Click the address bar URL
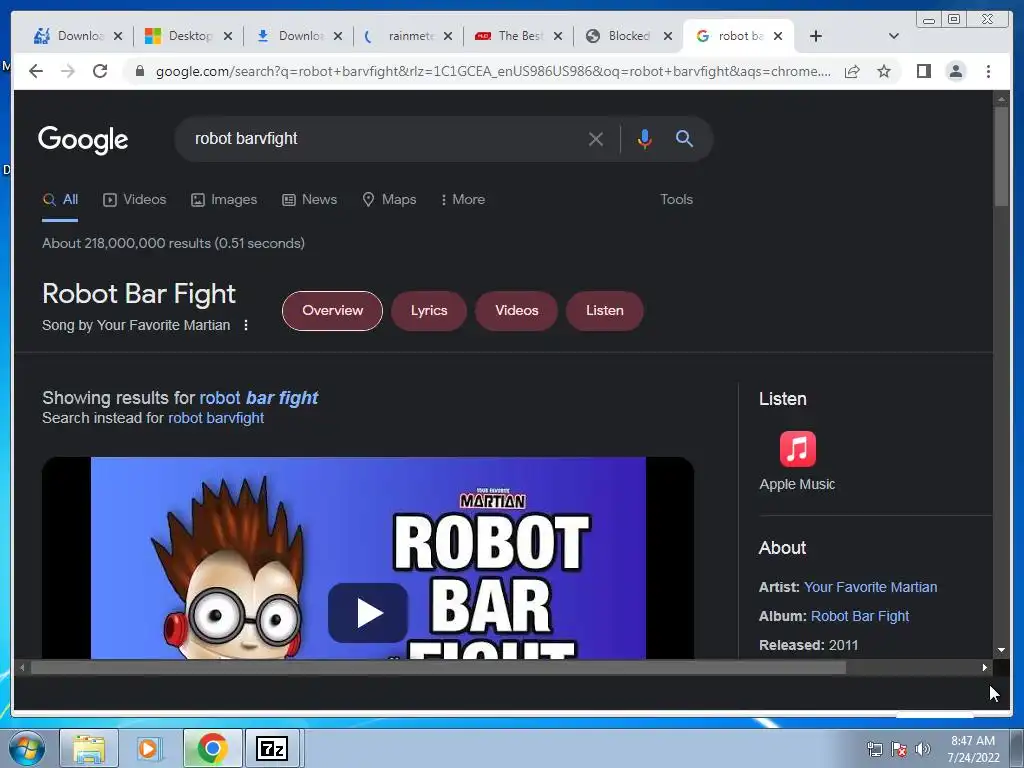The height and width of the screenshot is (768, 1024). [493, 71]
